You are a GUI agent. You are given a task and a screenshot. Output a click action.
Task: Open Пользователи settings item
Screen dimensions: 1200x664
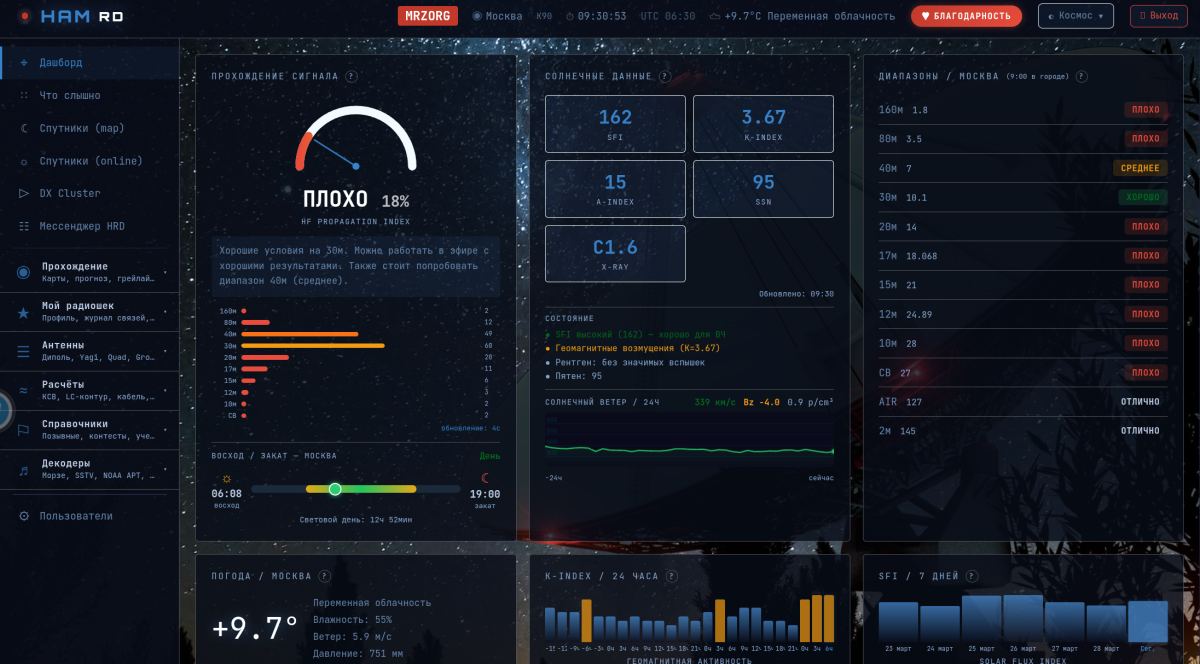90,516
